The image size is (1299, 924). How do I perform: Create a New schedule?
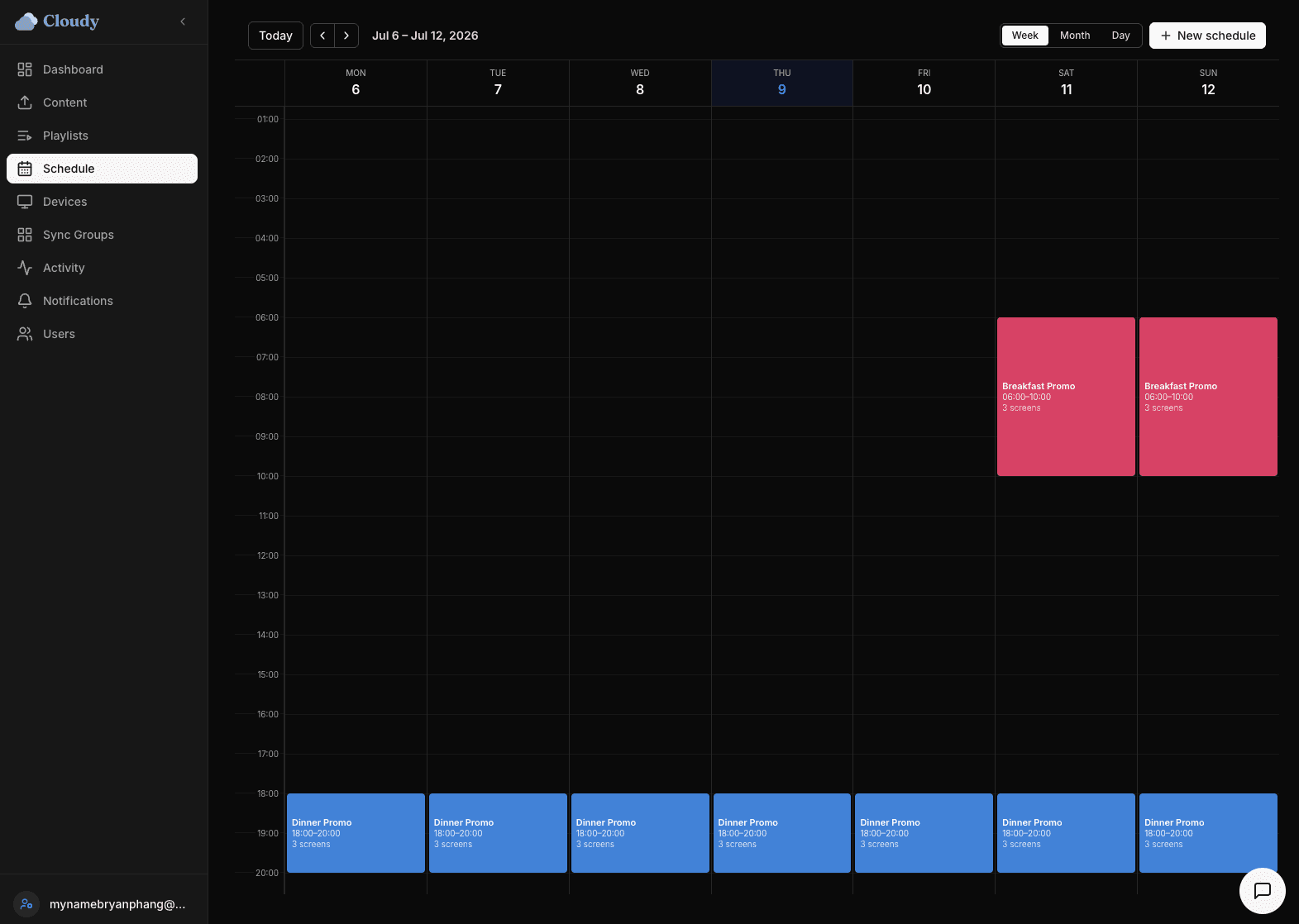point(1207,36)
